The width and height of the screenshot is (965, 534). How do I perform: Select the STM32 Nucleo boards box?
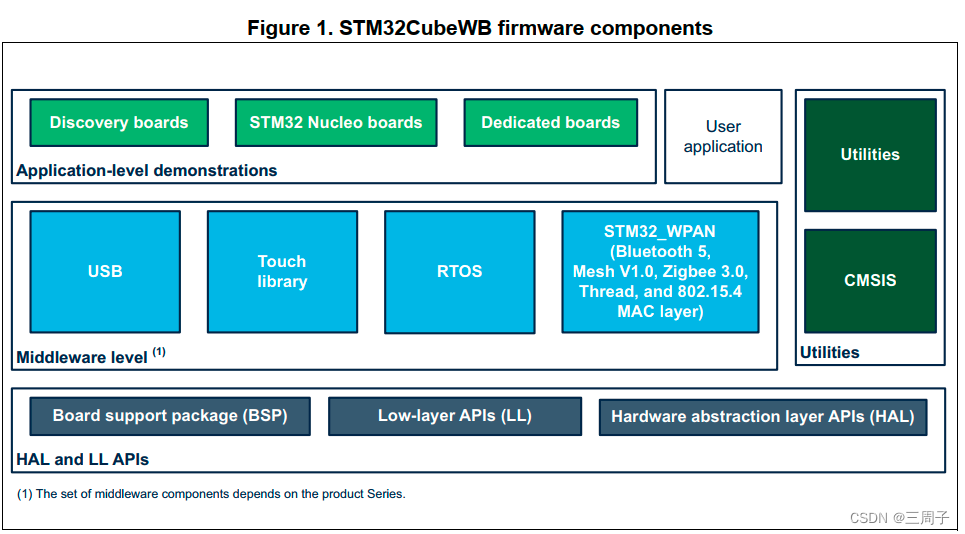(336, 122)
